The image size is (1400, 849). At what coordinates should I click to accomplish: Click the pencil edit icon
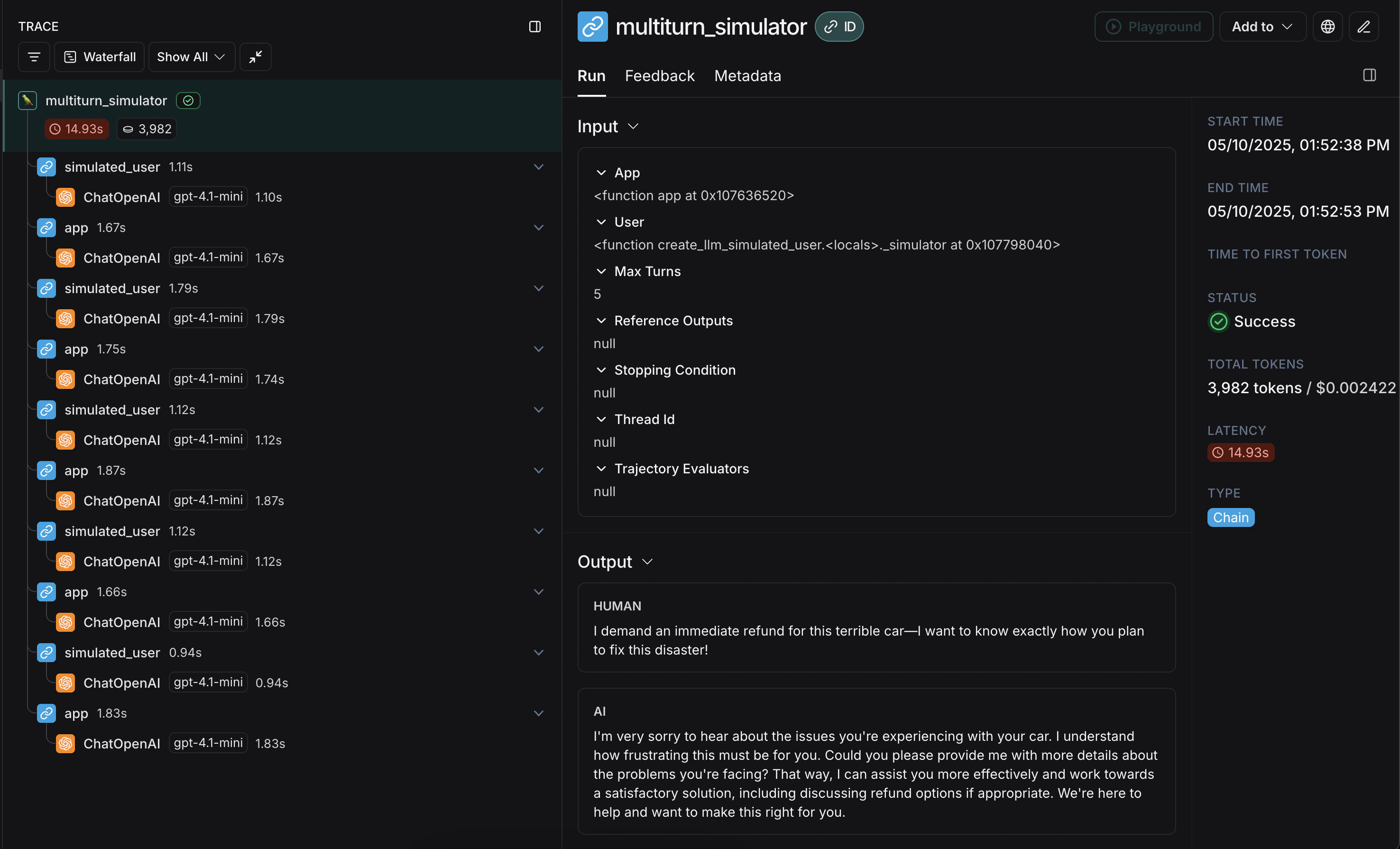click(x=1363, y=27)
